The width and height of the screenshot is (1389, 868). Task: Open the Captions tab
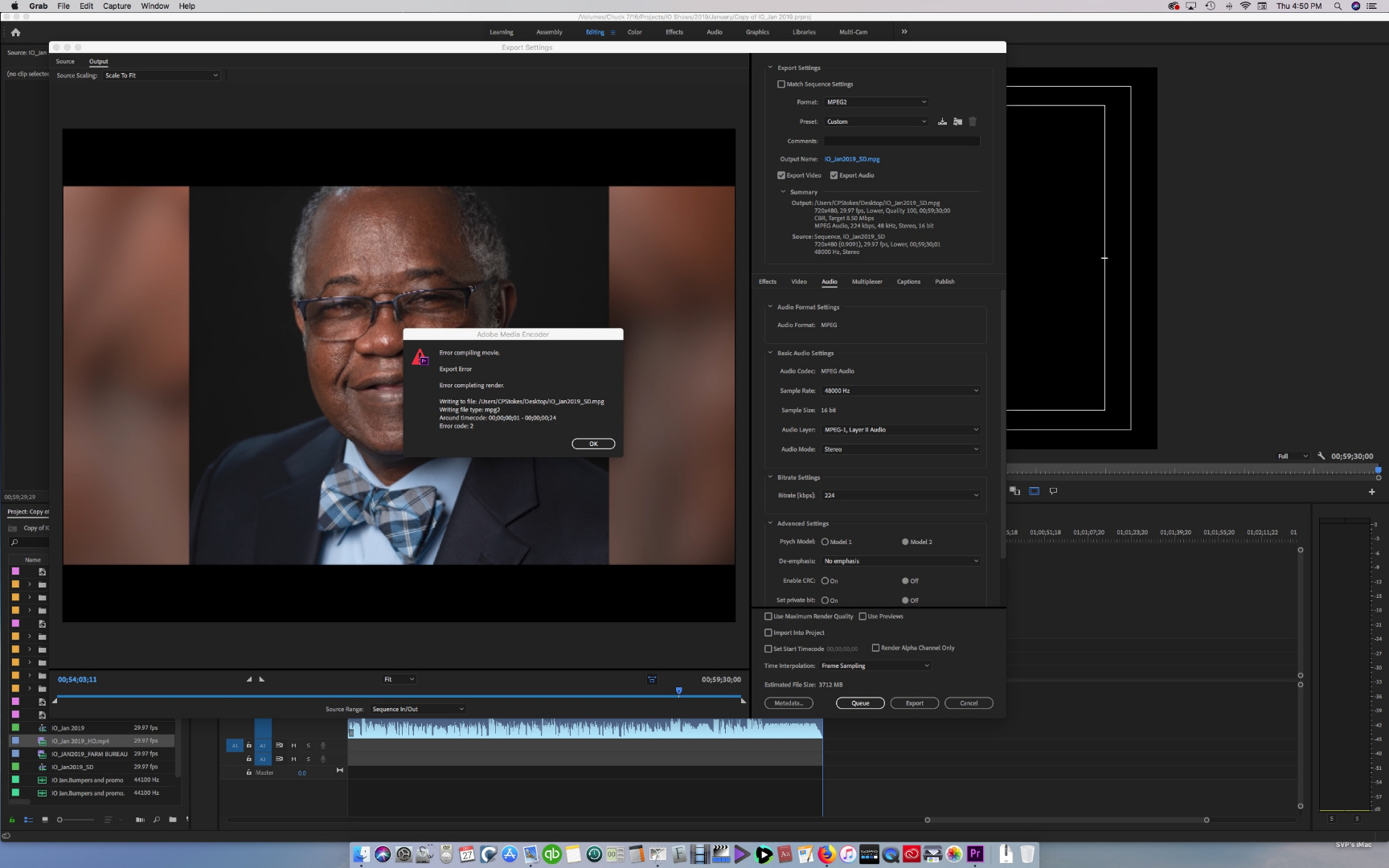[x=908, y=281]
